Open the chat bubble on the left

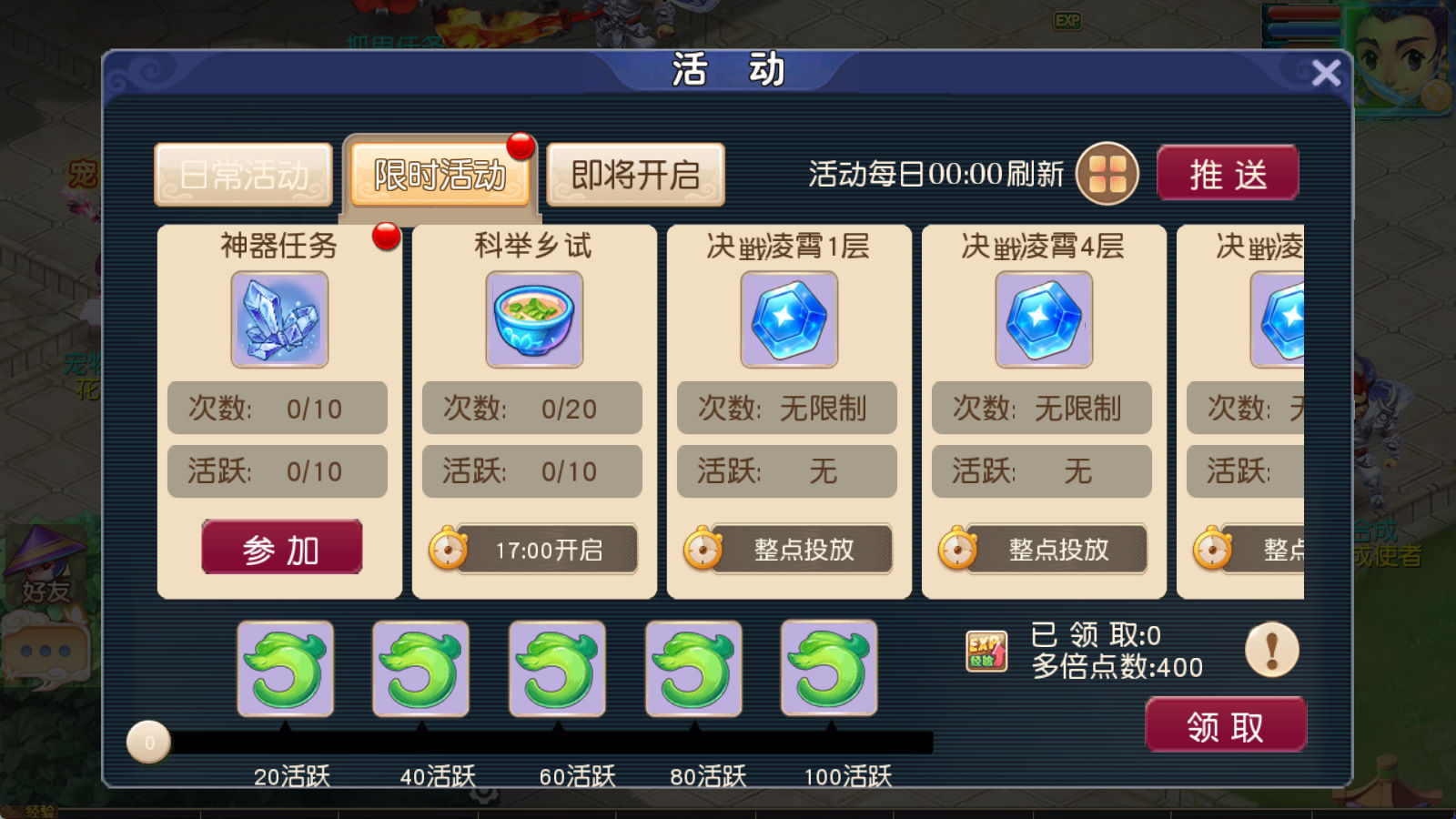pyautogui.click(x=46, y=651)
